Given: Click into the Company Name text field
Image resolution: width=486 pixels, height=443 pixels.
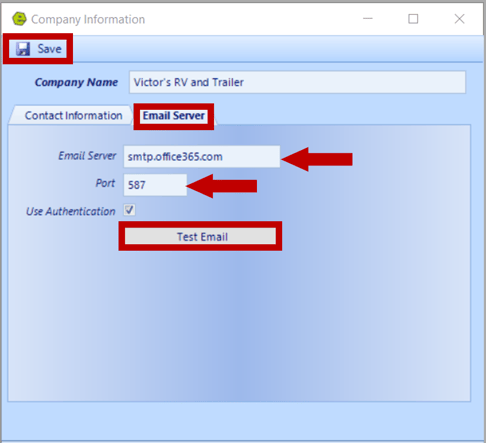Looking at the screenshot, I should (x=297, y=82).
